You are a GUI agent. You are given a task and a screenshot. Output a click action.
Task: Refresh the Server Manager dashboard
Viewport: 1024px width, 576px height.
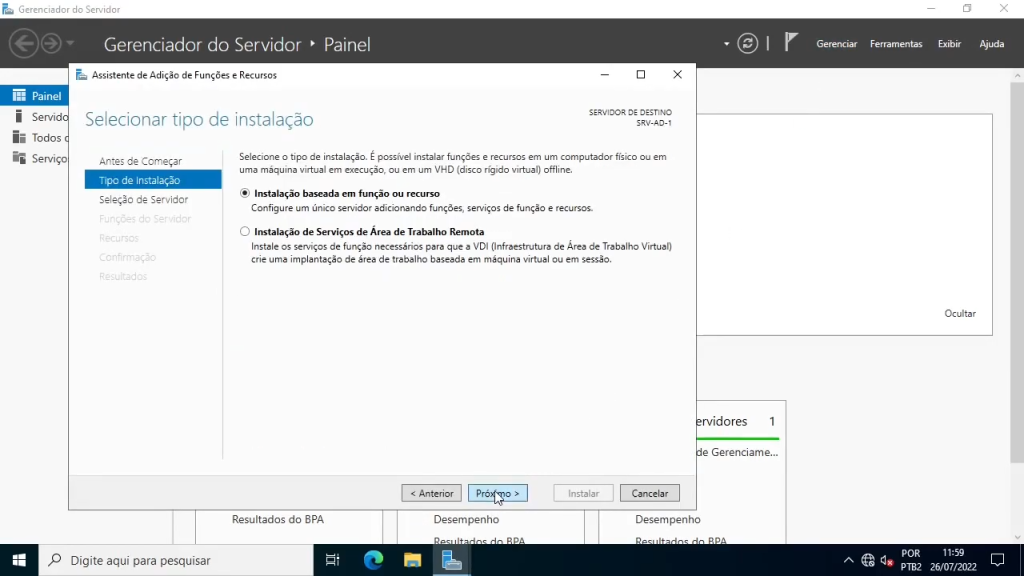pos(748,44)
